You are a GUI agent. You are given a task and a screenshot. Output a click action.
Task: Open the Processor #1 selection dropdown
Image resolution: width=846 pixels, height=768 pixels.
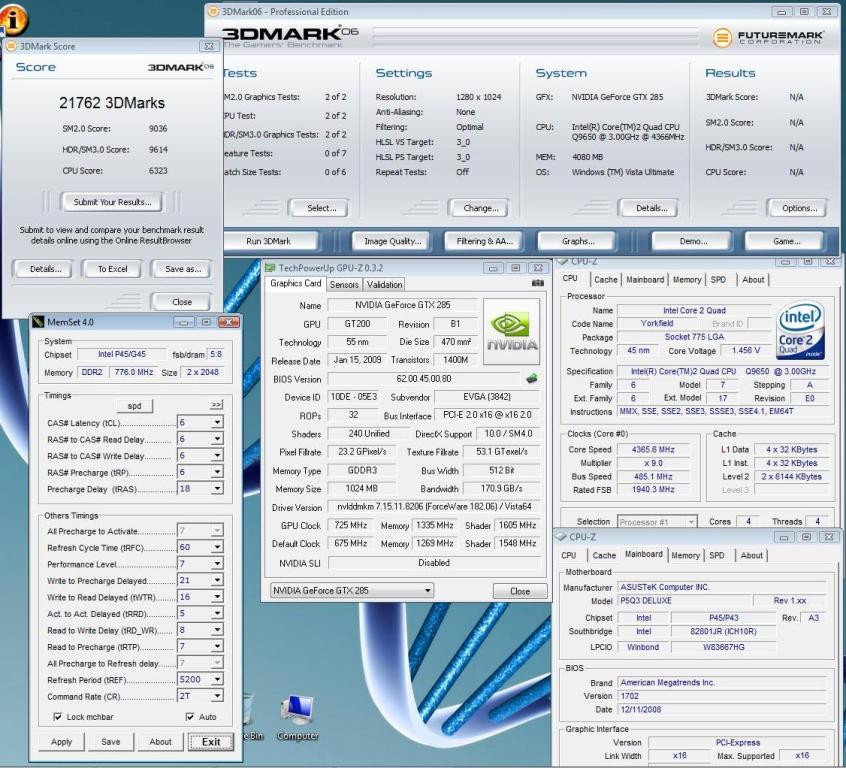(x=657, y=522)
